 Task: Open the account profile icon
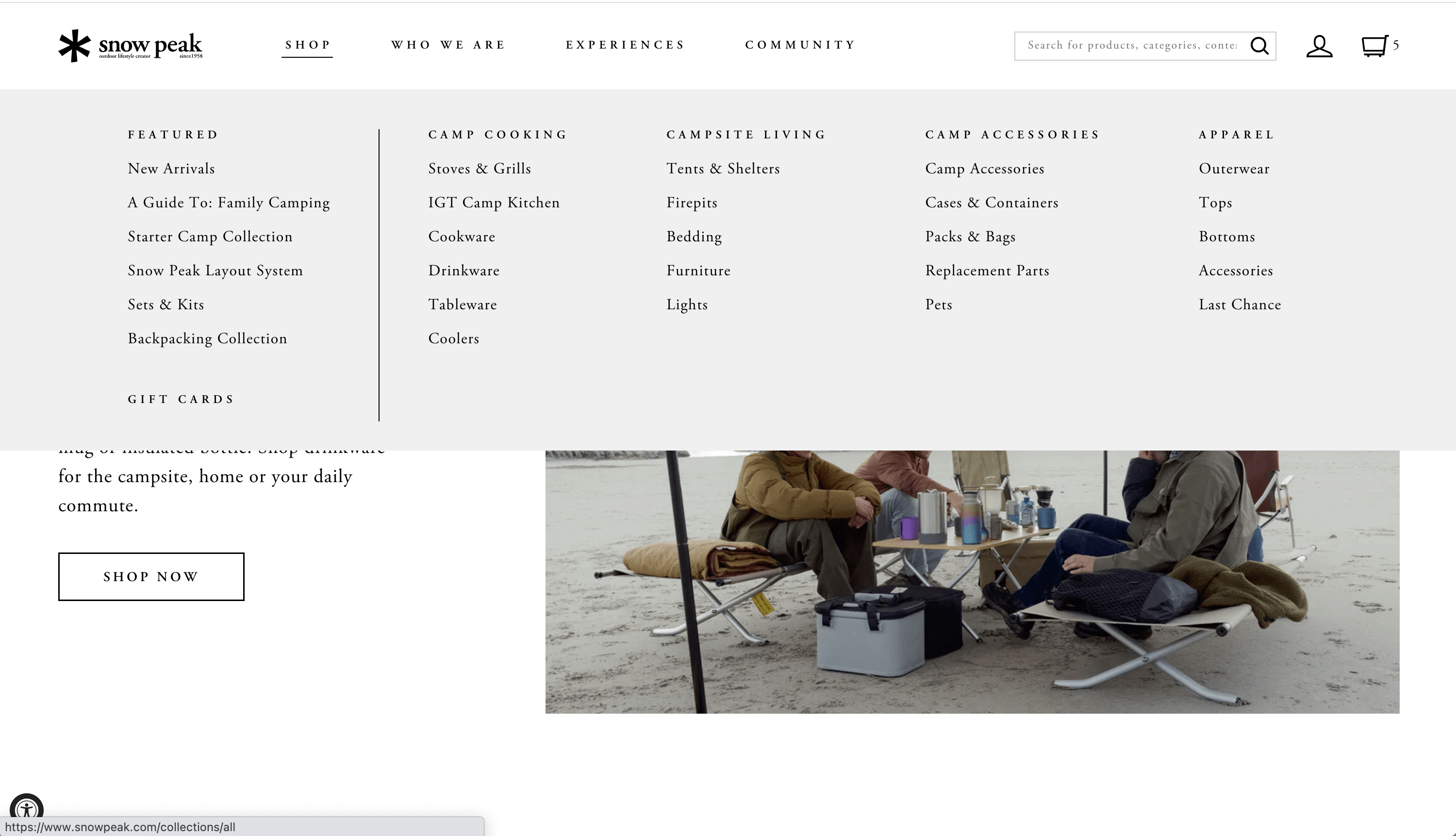[x=1320, y=45]
